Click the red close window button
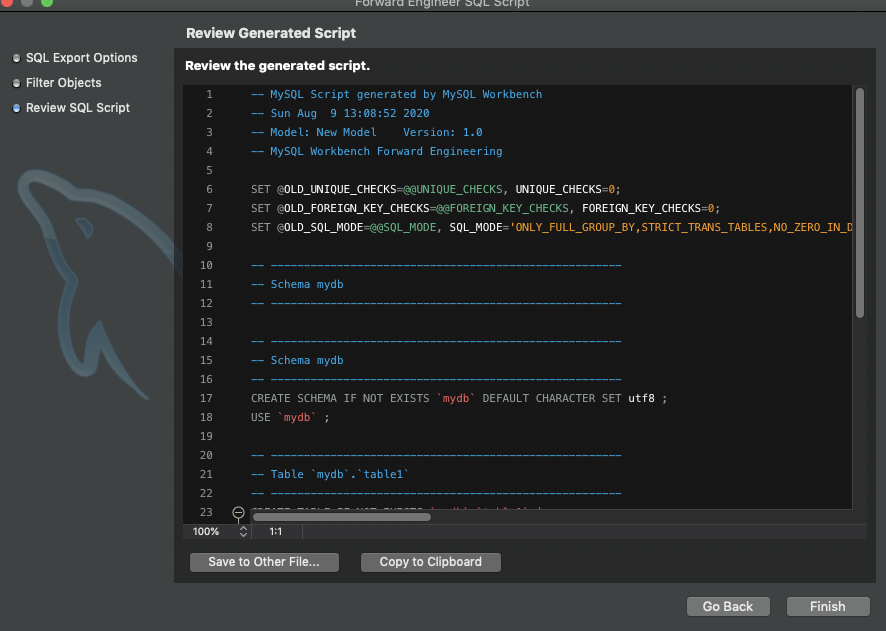The height and width of the screenshot is (631, 886). pos(6,2)
